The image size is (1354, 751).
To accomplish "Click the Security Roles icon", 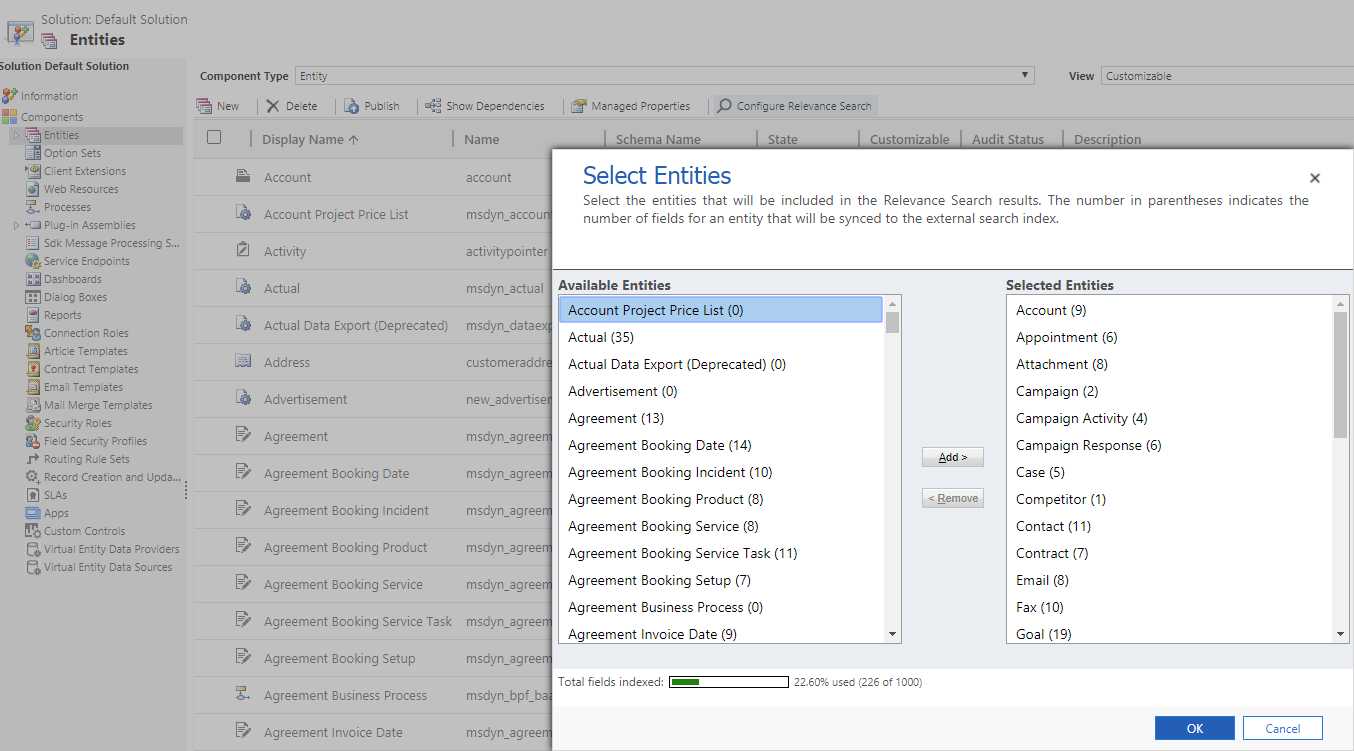I will pos(33,423).
